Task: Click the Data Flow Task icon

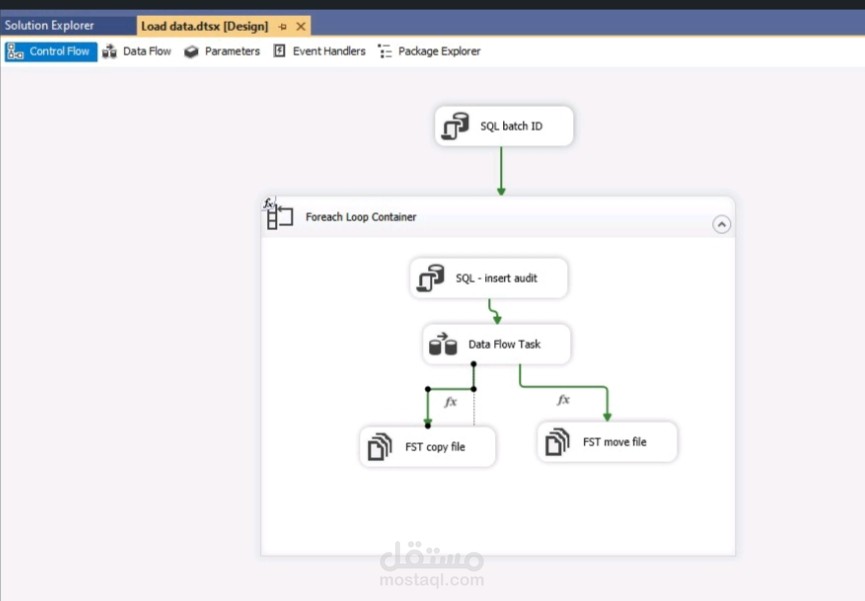Action: point(443,344)
